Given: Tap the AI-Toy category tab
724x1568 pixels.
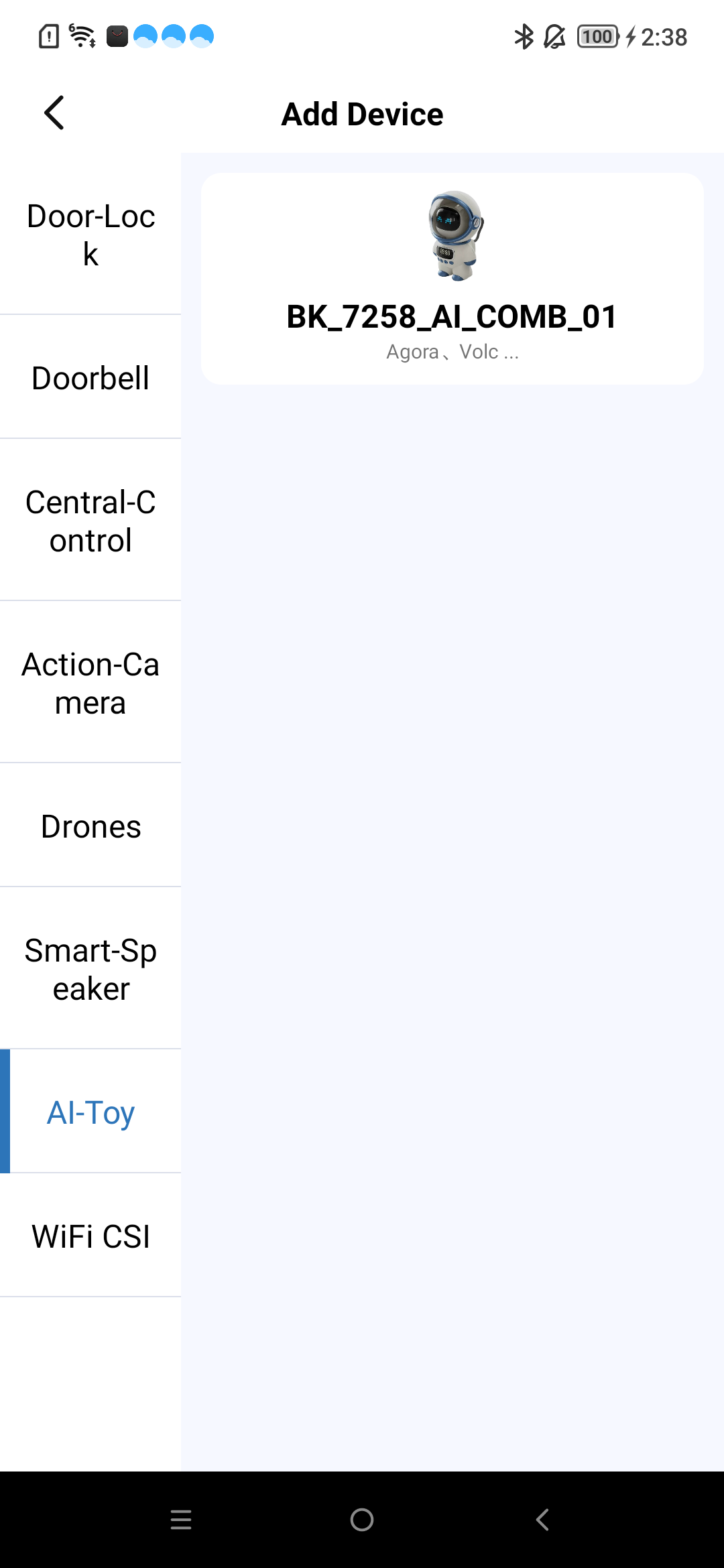Looking at the screenshot, I should click(x=90, y=1112).
